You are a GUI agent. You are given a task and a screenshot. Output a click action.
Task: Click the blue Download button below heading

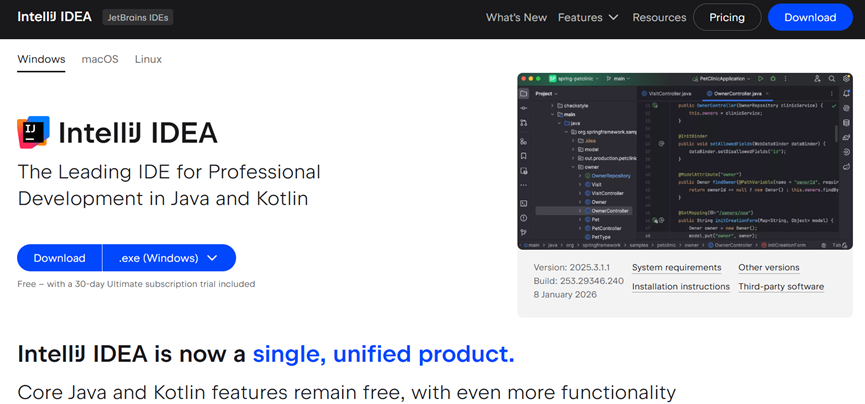pos(60,258)
